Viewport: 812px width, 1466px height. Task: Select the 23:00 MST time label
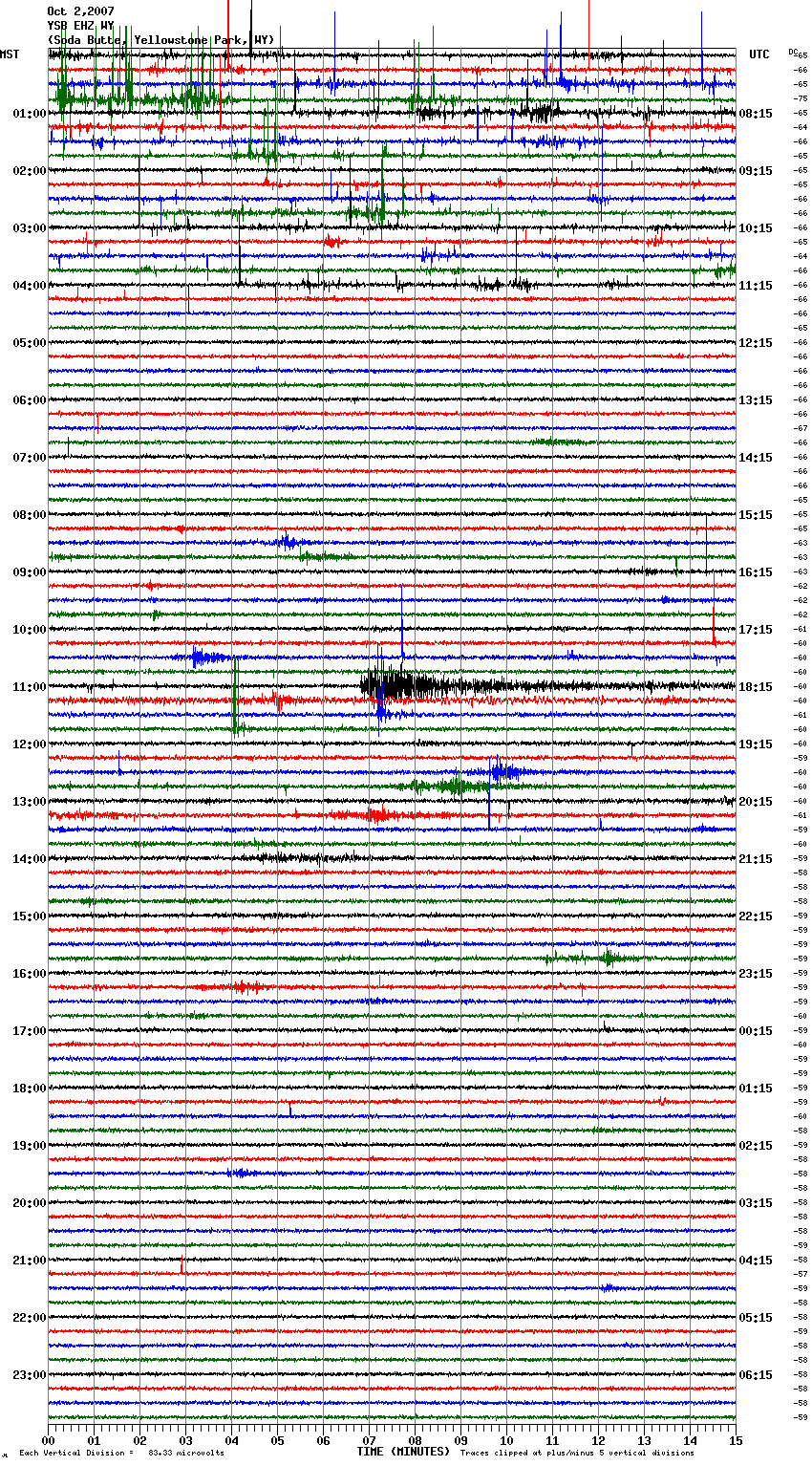click(30, 1375)
